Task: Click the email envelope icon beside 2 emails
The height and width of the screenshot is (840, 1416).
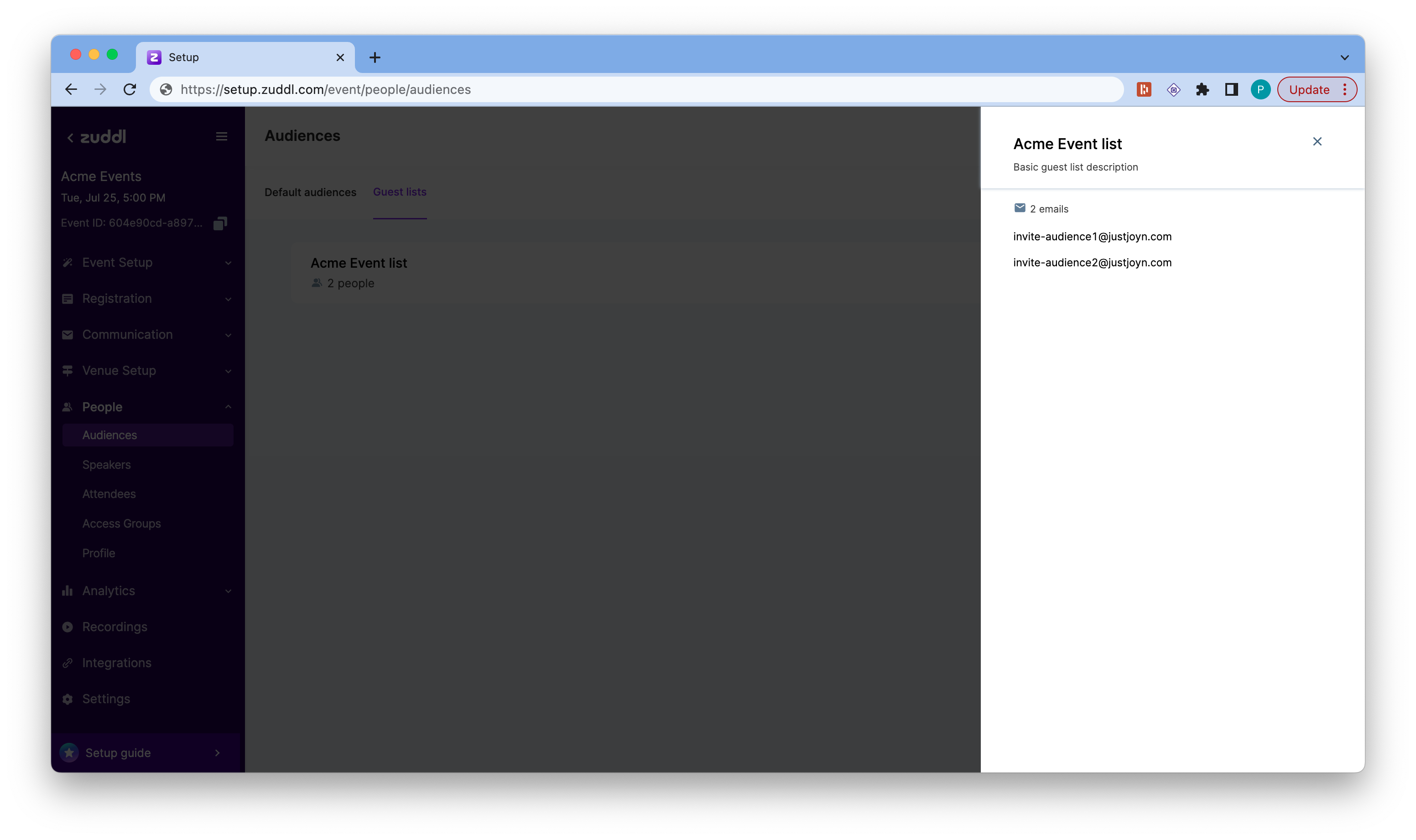Action: coord(1019,208)
